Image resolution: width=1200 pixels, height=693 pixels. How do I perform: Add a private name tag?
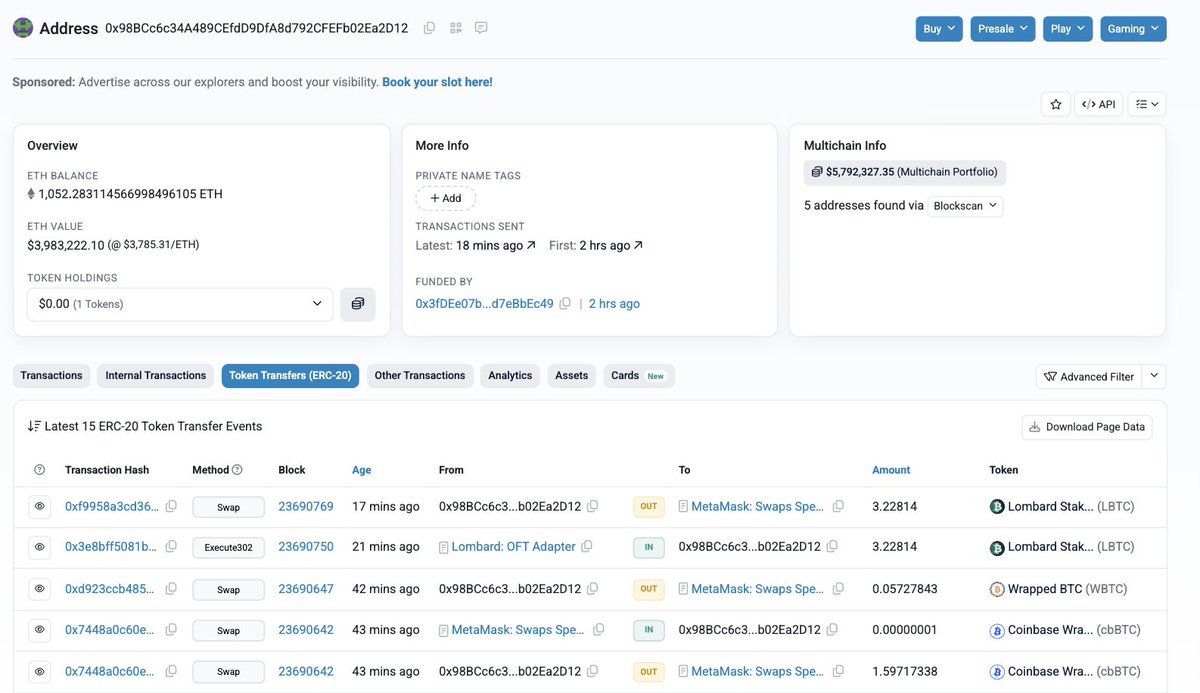click(x=445, y=198)
